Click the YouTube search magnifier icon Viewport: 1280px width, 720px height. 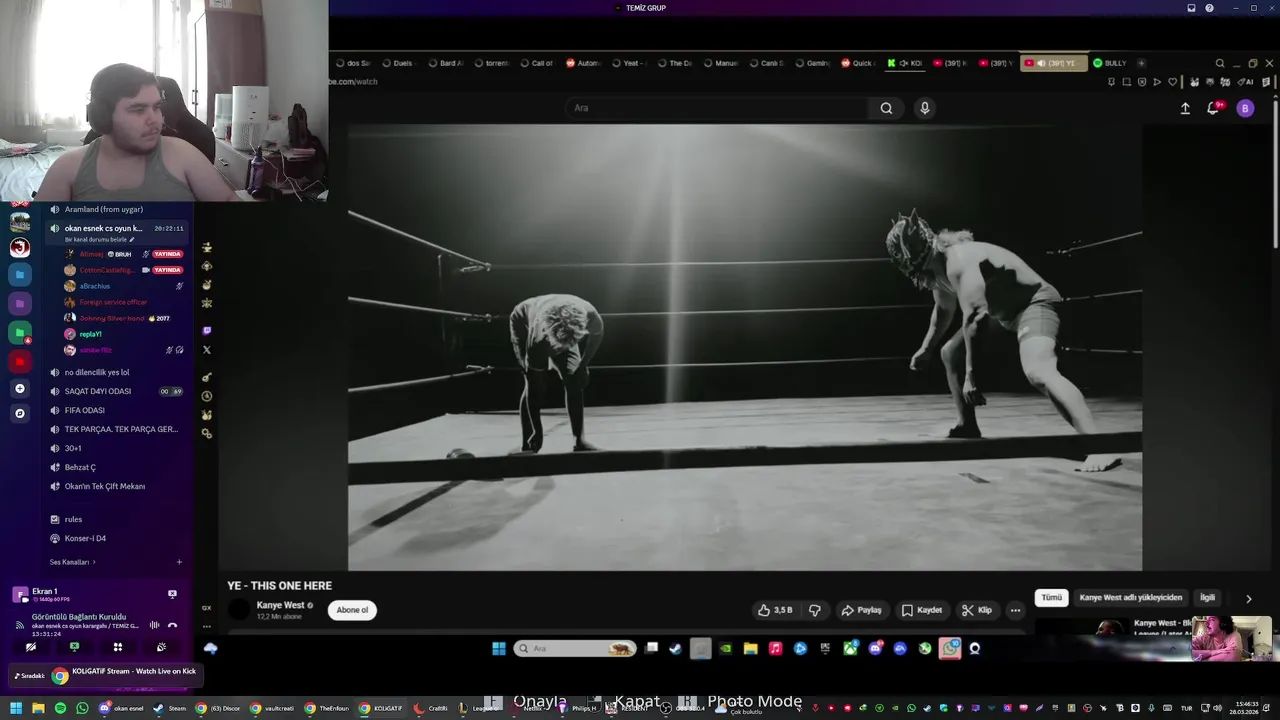point(886,108)
